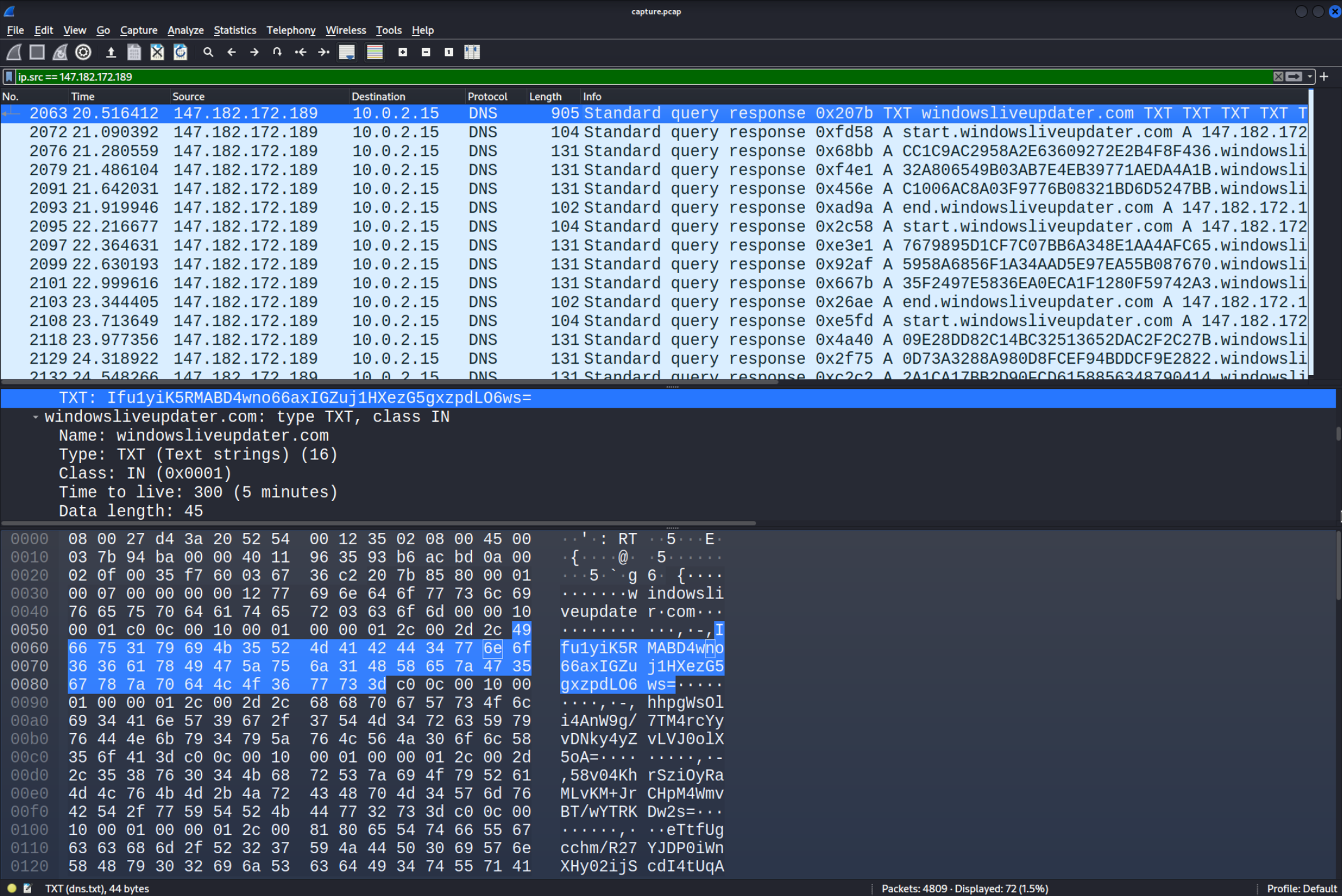Screen dimensions: 1342x896
Task: Open the Analyze menu
Action: click(186, 30)
